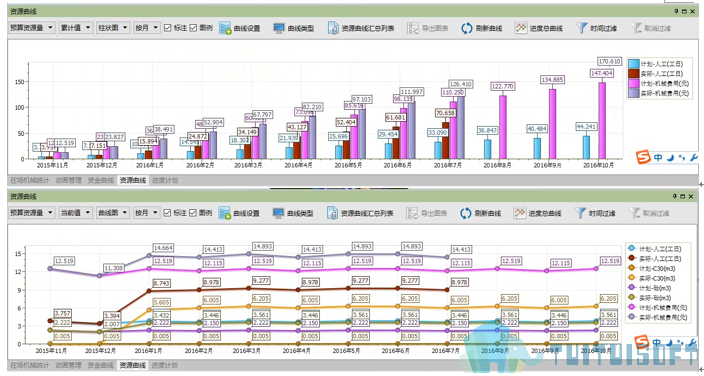Click the 44.241 data label
The height and width of the screenshot is (376, 704).
(586, 127)
